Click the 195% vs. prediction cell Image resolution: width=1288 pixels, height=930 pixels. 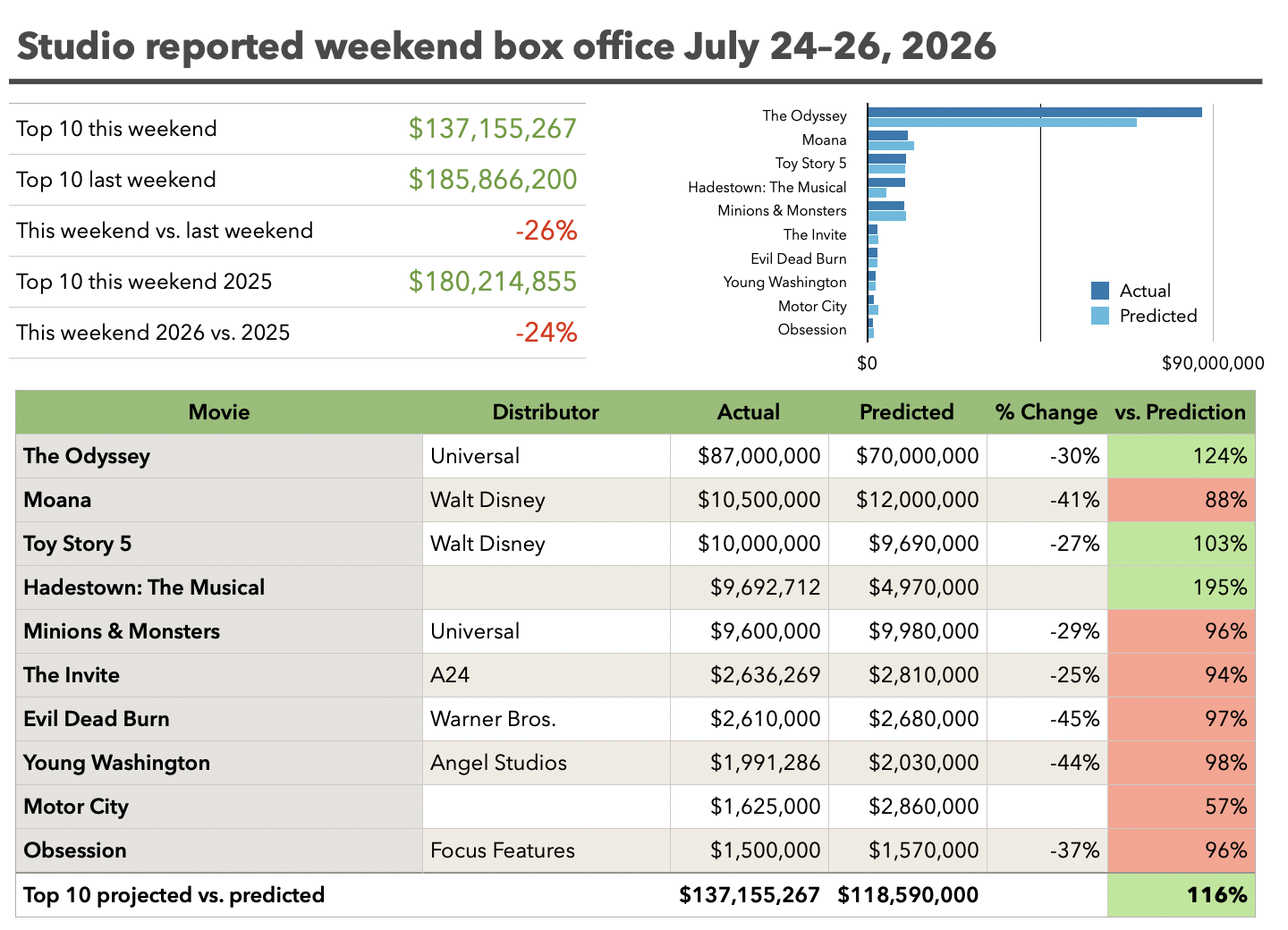1181,588
